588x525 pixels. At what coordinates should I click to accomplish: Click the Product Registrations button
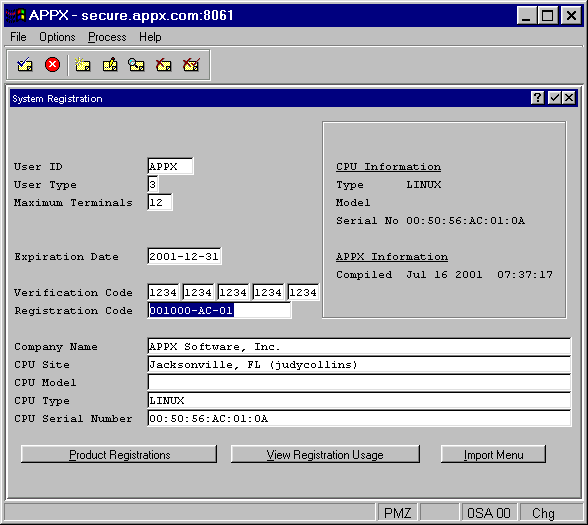[x=119, y=454]
